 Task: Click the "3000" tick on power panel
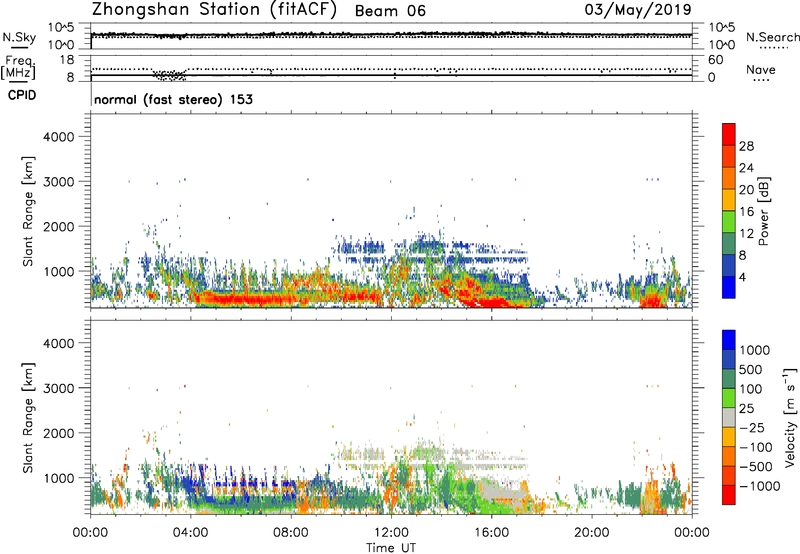point(58,182)
